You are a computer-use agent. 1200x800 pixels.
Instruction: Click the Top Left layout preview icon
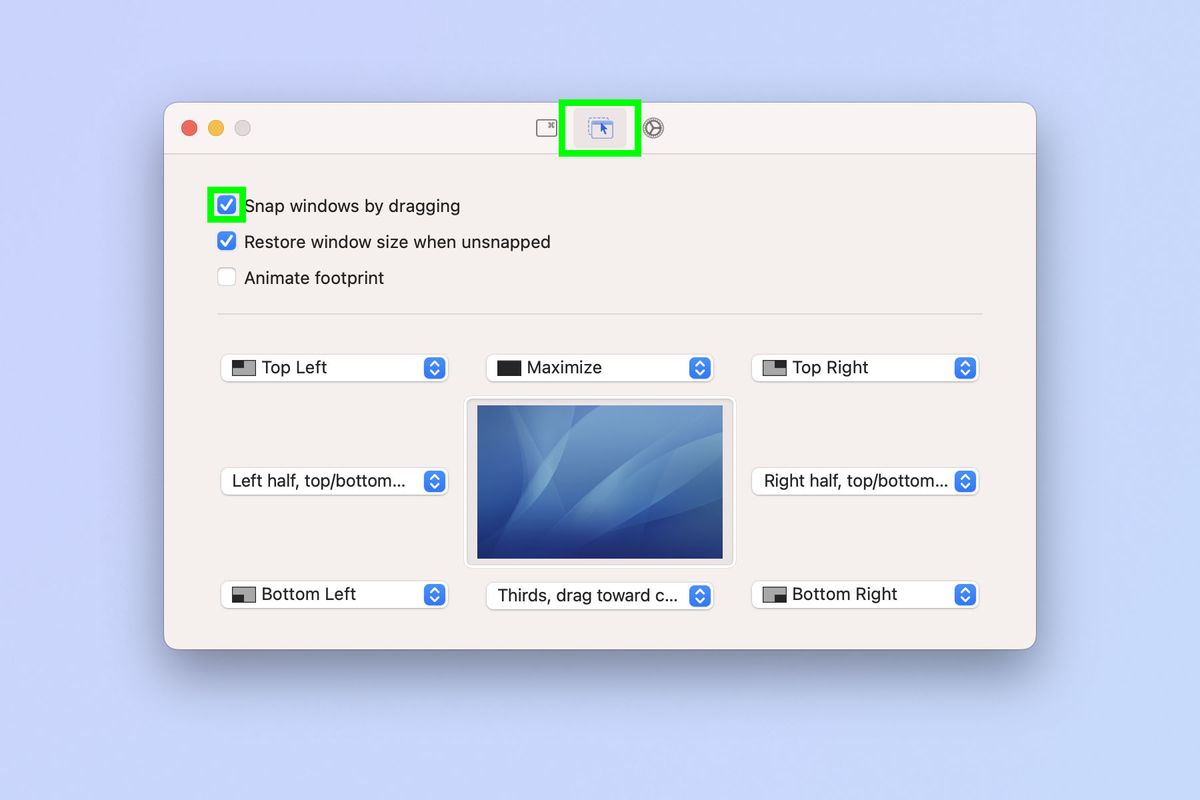[x=243, y=367]
